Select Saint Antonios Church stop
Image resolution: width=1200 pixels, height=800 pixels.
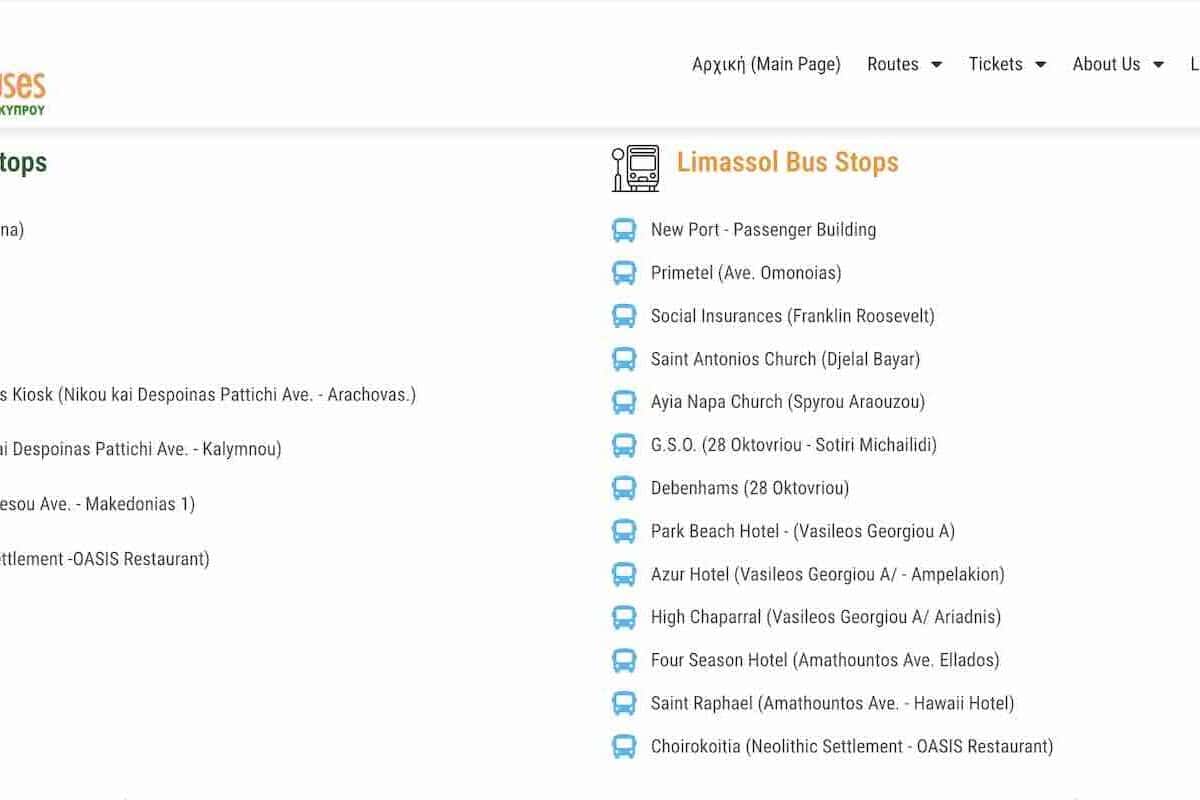pos(785,359)
